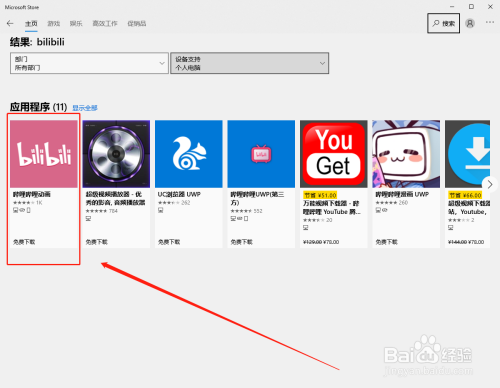Open the You Get app icon
The height and width of the screenshot is (388, 500).
point(334,154)
